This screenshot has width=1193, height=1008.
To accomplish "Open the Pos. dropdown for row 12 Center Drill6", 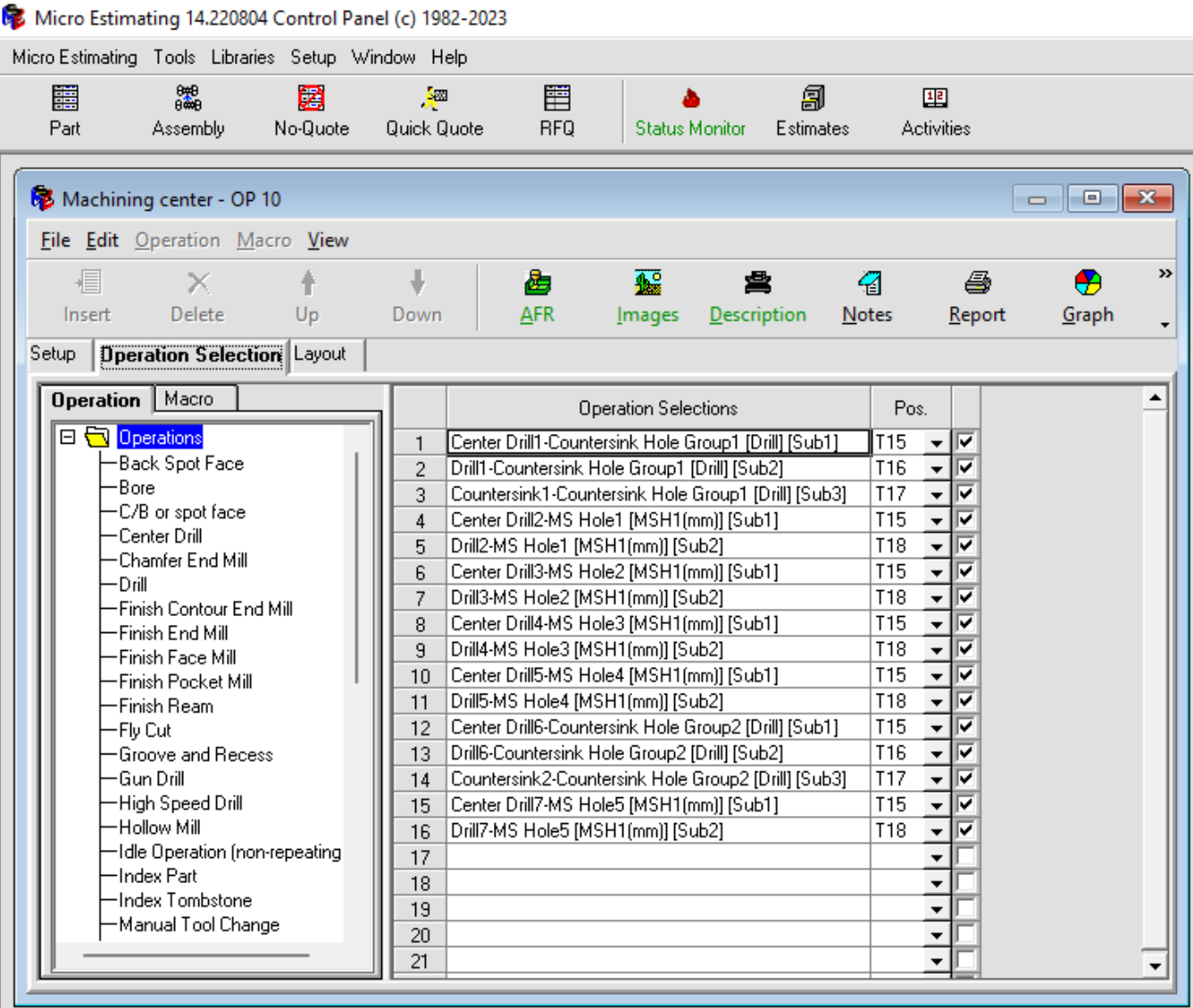I will [937, 728].
